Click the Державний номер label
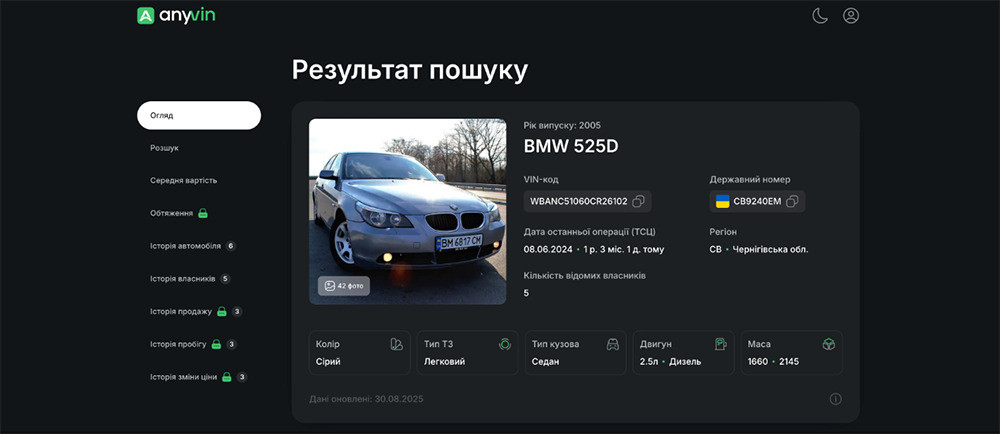The height and width of the screenshot is (434, 1000). coord(750,180)
